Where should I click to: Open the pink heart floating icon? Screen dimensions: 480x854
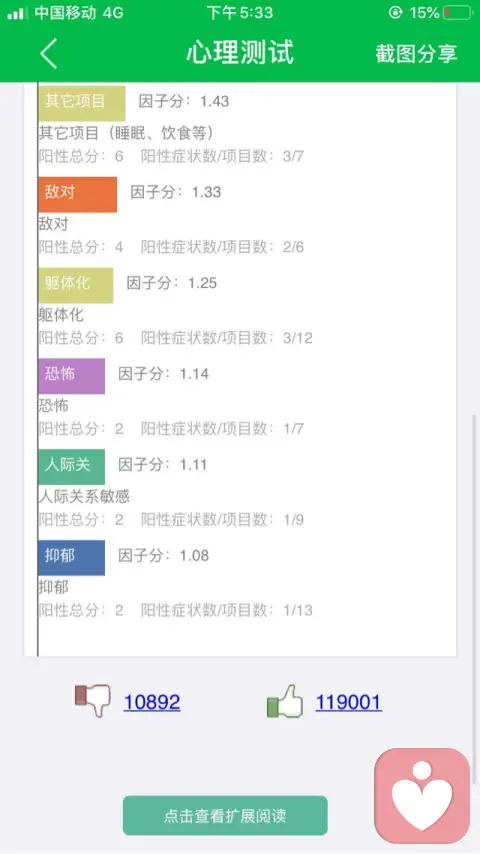coord(422,795)
